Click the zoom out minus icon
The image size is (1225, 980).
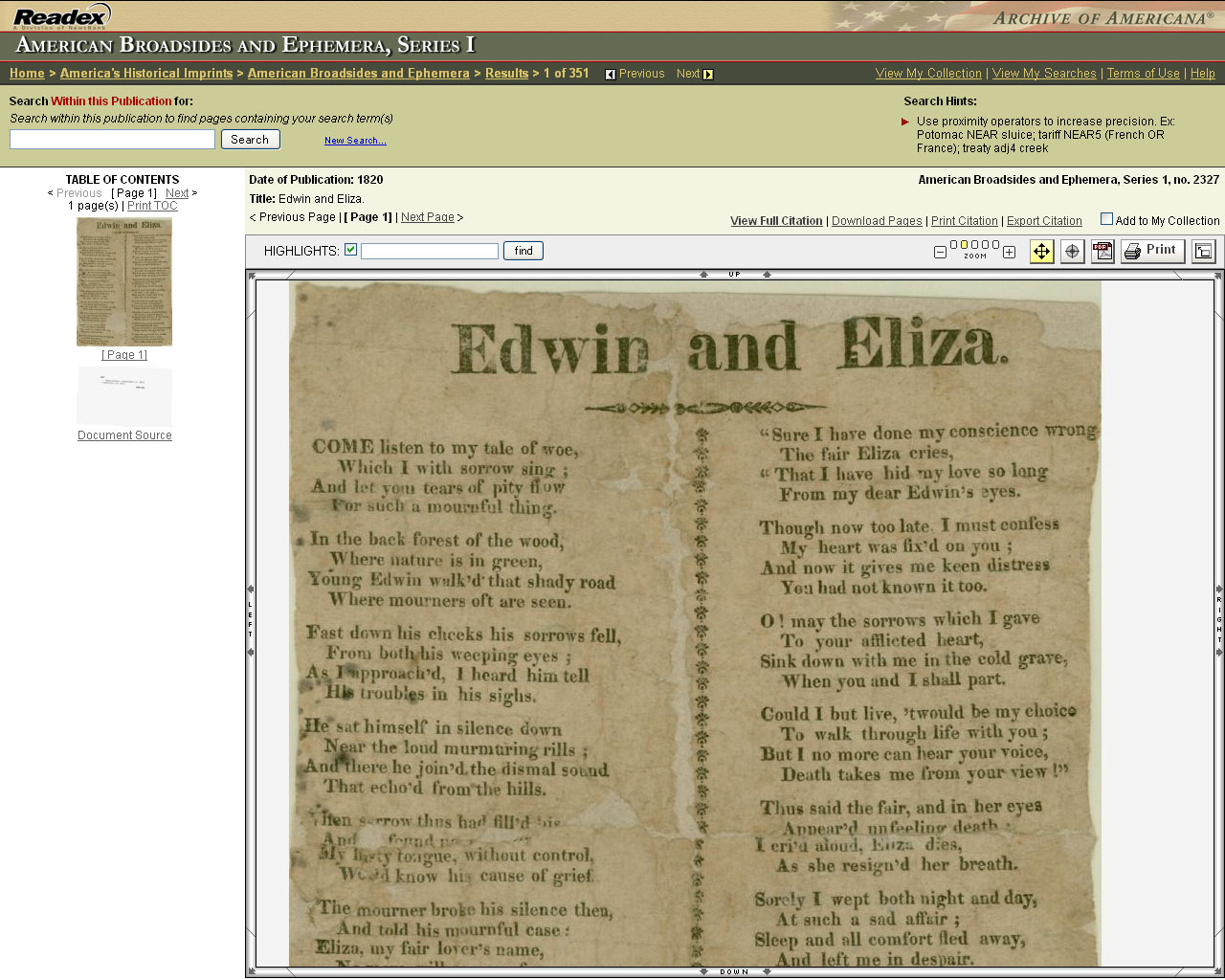coord(940,252)
